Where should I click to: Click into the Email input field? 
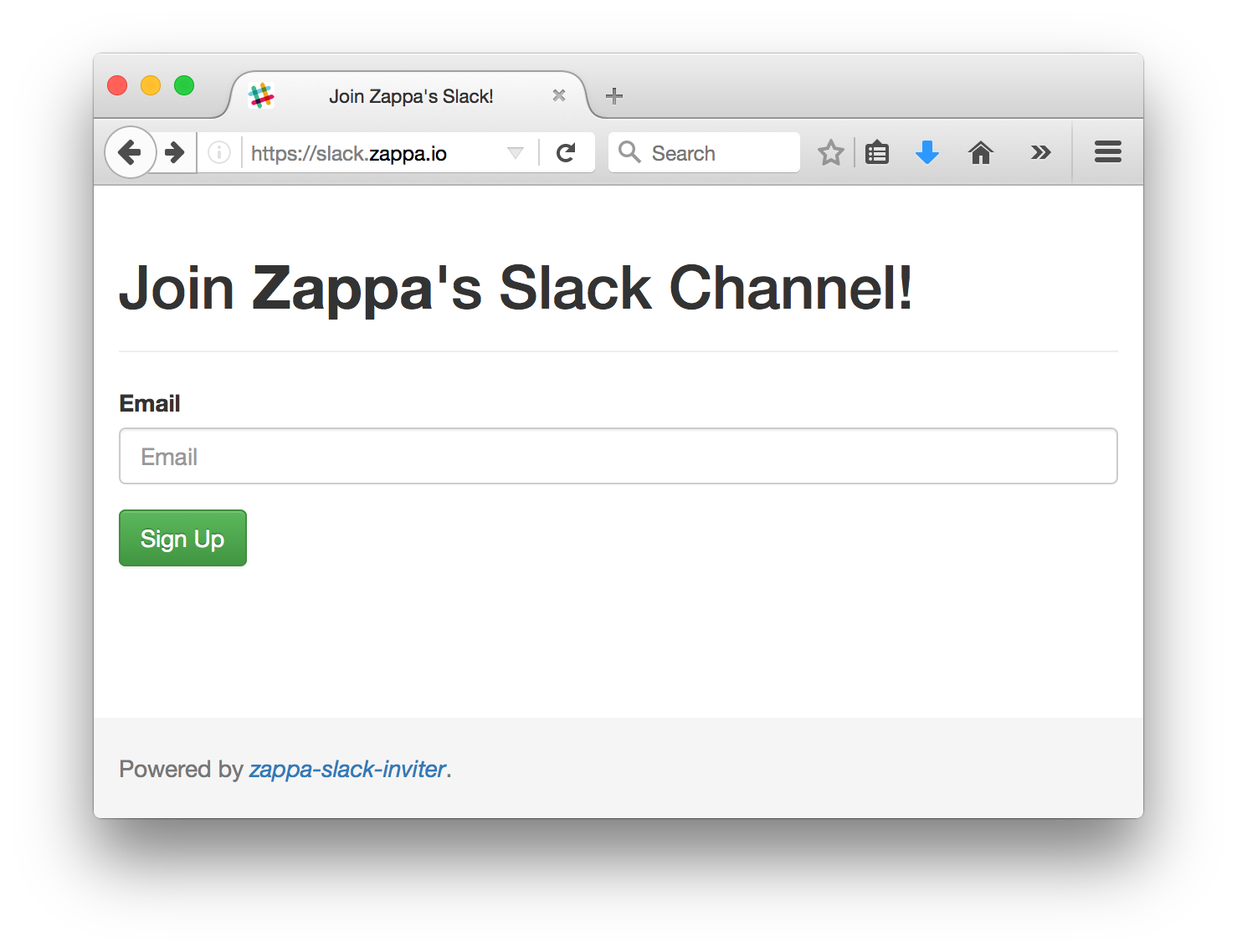coord(618,456)
